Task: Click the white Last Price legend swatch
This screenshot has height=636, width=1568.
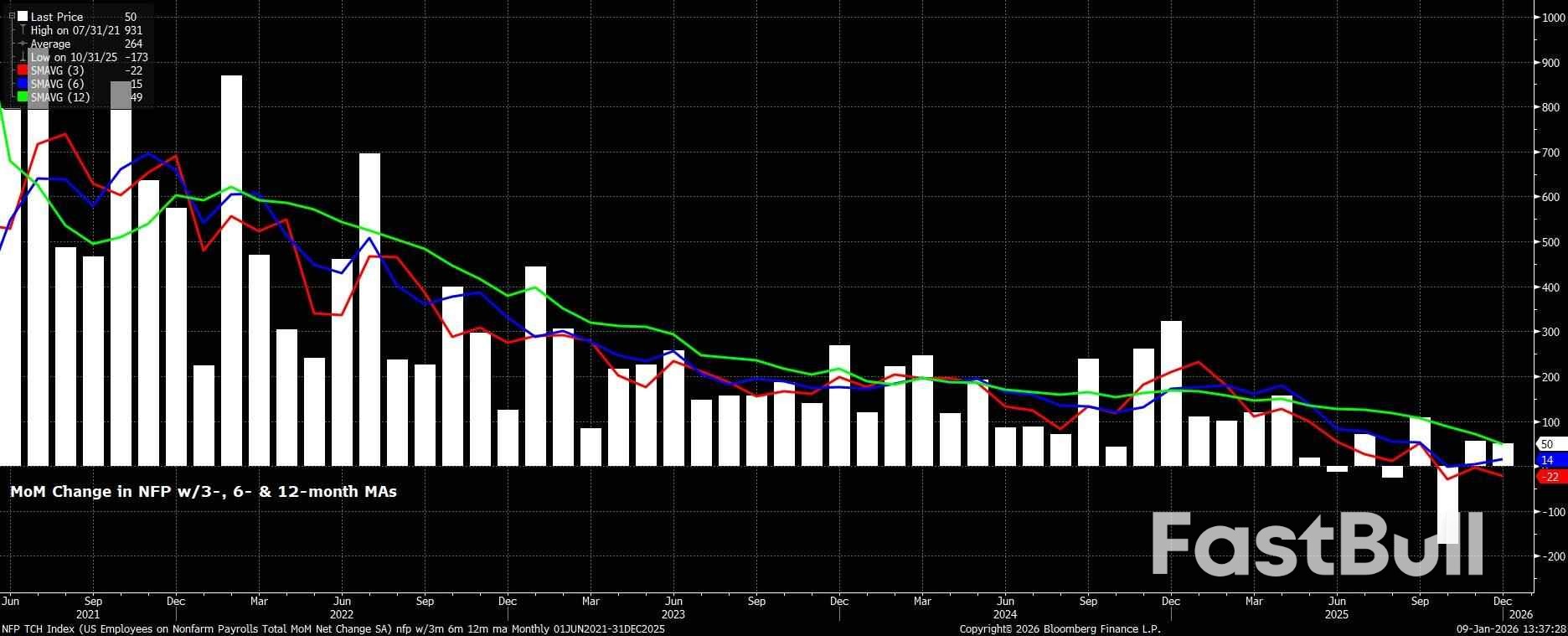Action: tap(23, 17)
